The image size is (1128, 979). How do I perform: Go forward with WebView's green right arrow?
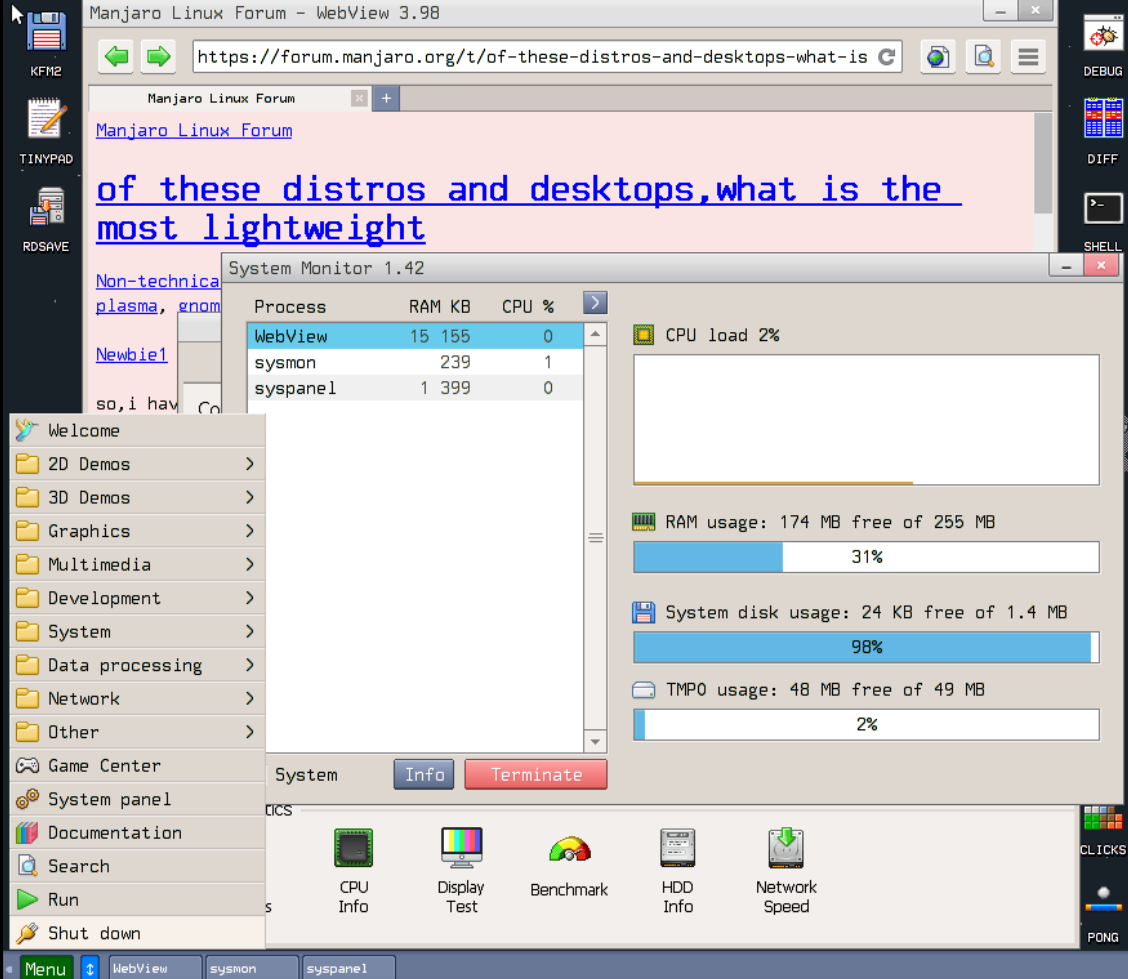pos(158,56)
